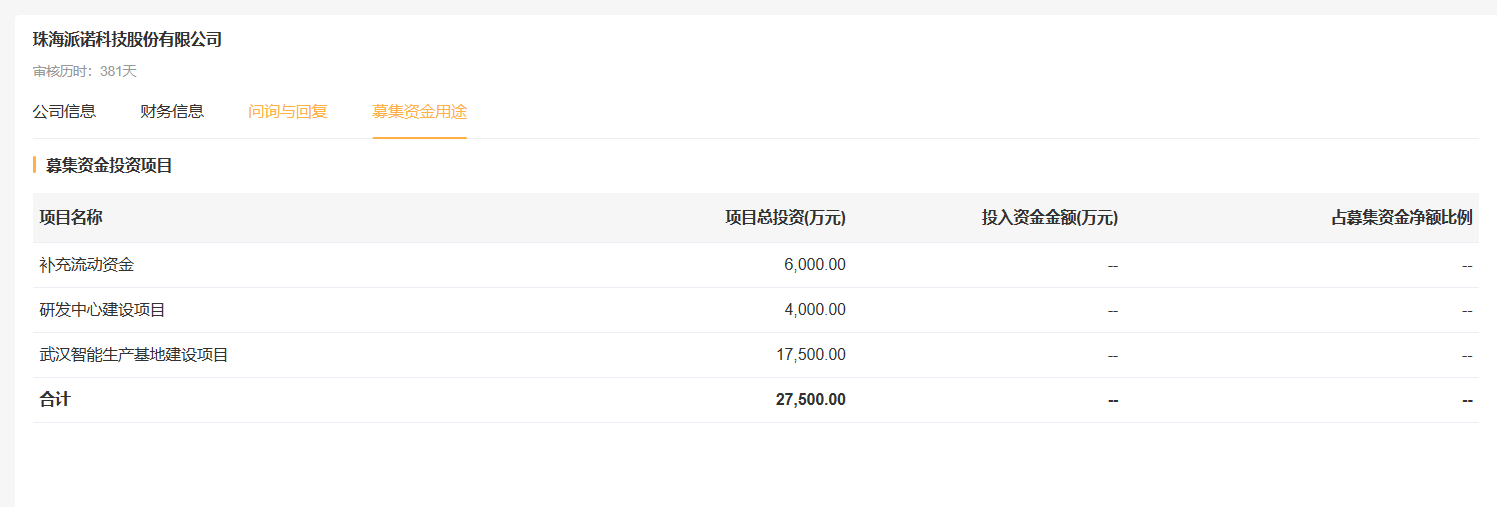1497x507 pixels.
Task: Click the 审核历时 381天 text
Action: [85, 71]
